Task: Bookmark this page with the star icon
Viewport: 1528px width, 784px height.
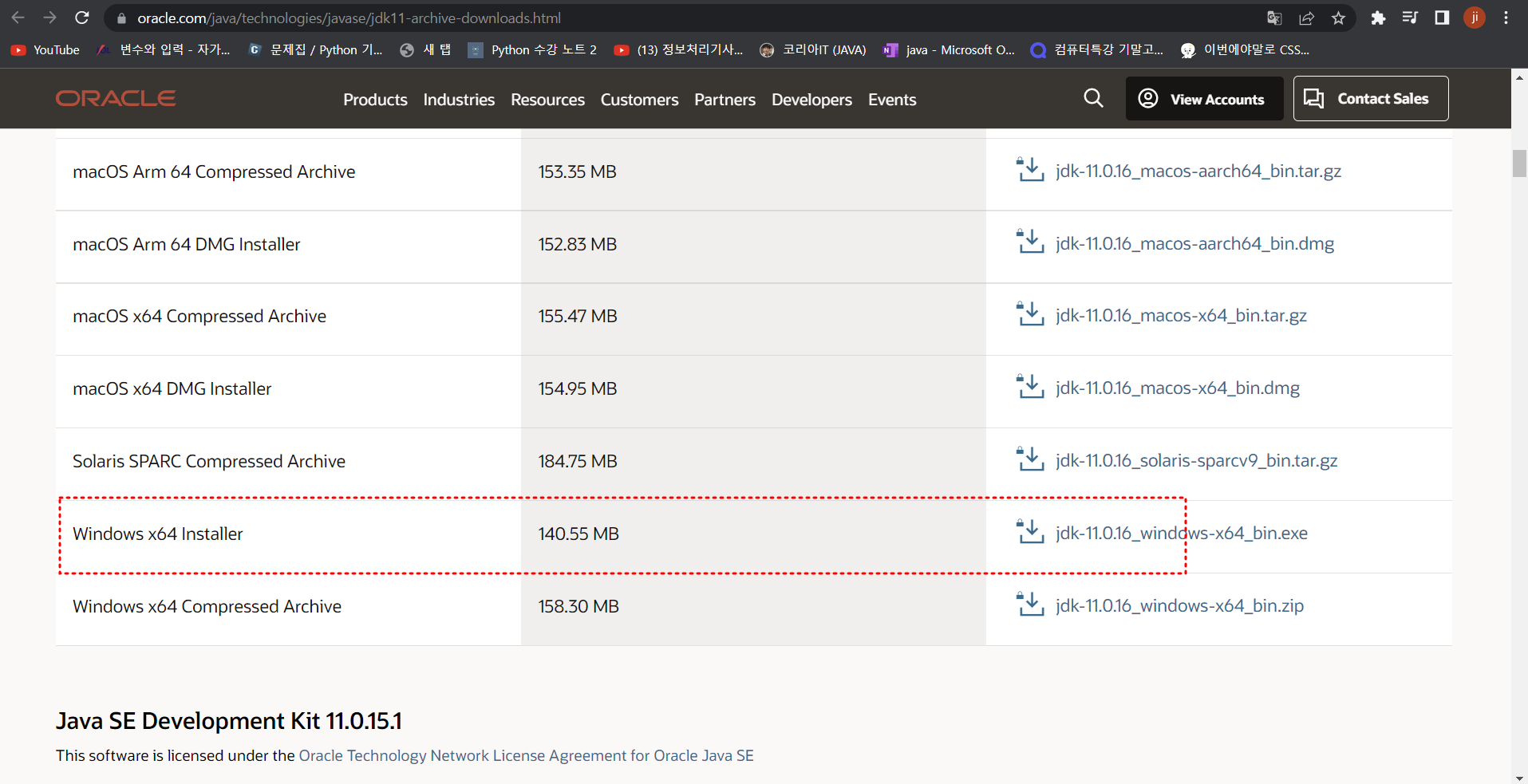Action: [x=1338, y=18]
